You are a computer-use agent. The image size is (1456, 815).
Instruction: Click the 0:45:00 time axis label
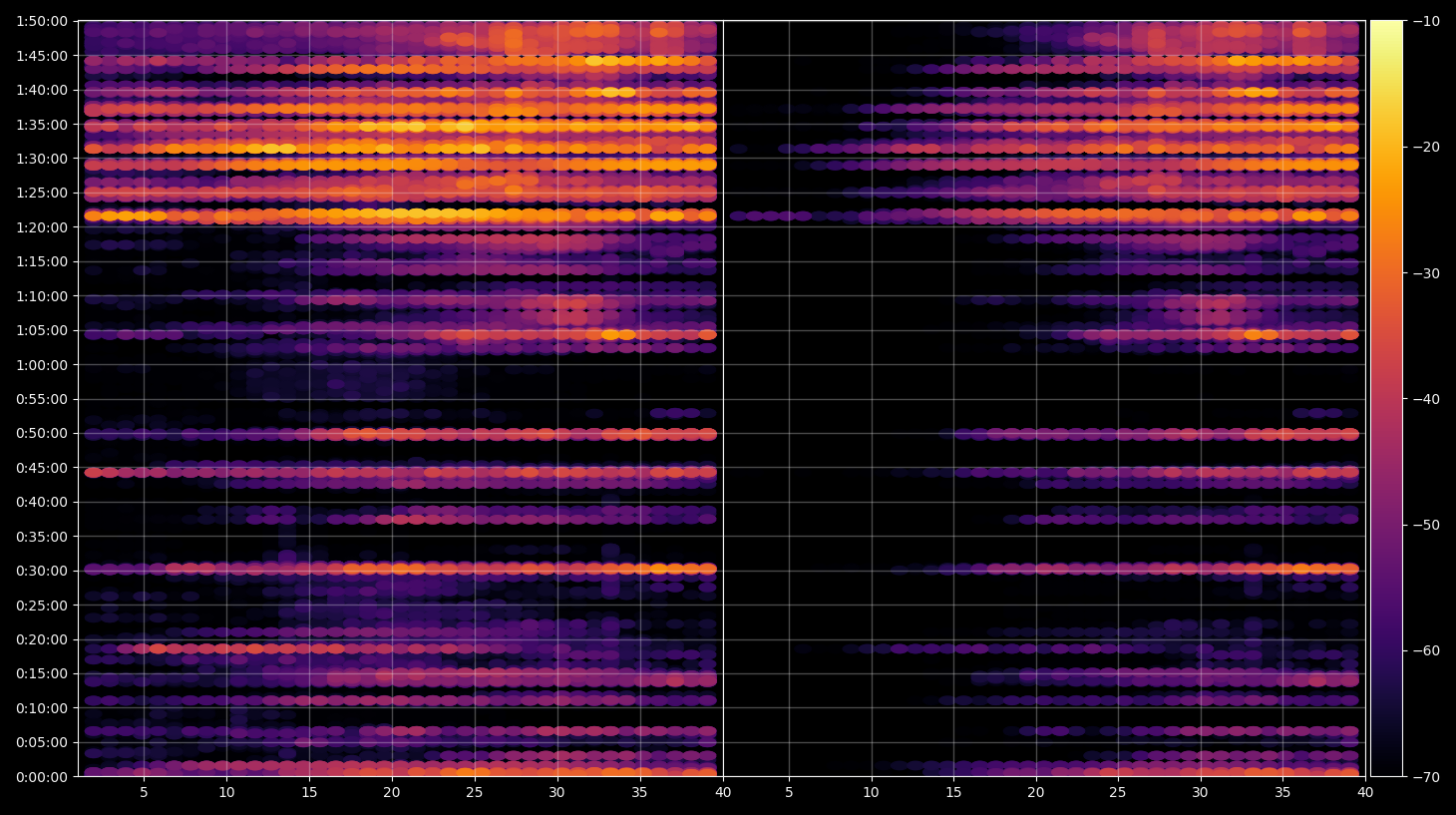coord(42,468)
